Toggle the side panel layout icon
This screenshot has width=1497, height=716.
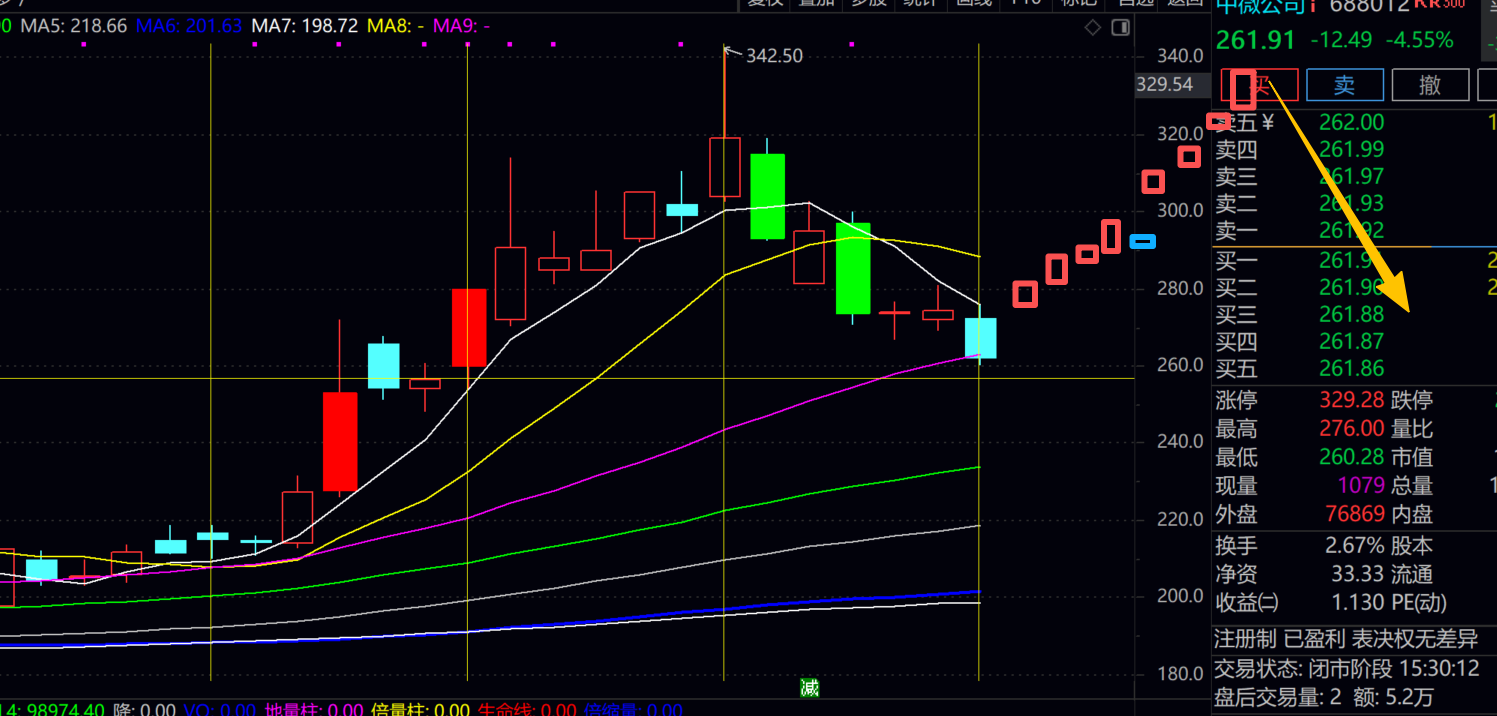1121,27
